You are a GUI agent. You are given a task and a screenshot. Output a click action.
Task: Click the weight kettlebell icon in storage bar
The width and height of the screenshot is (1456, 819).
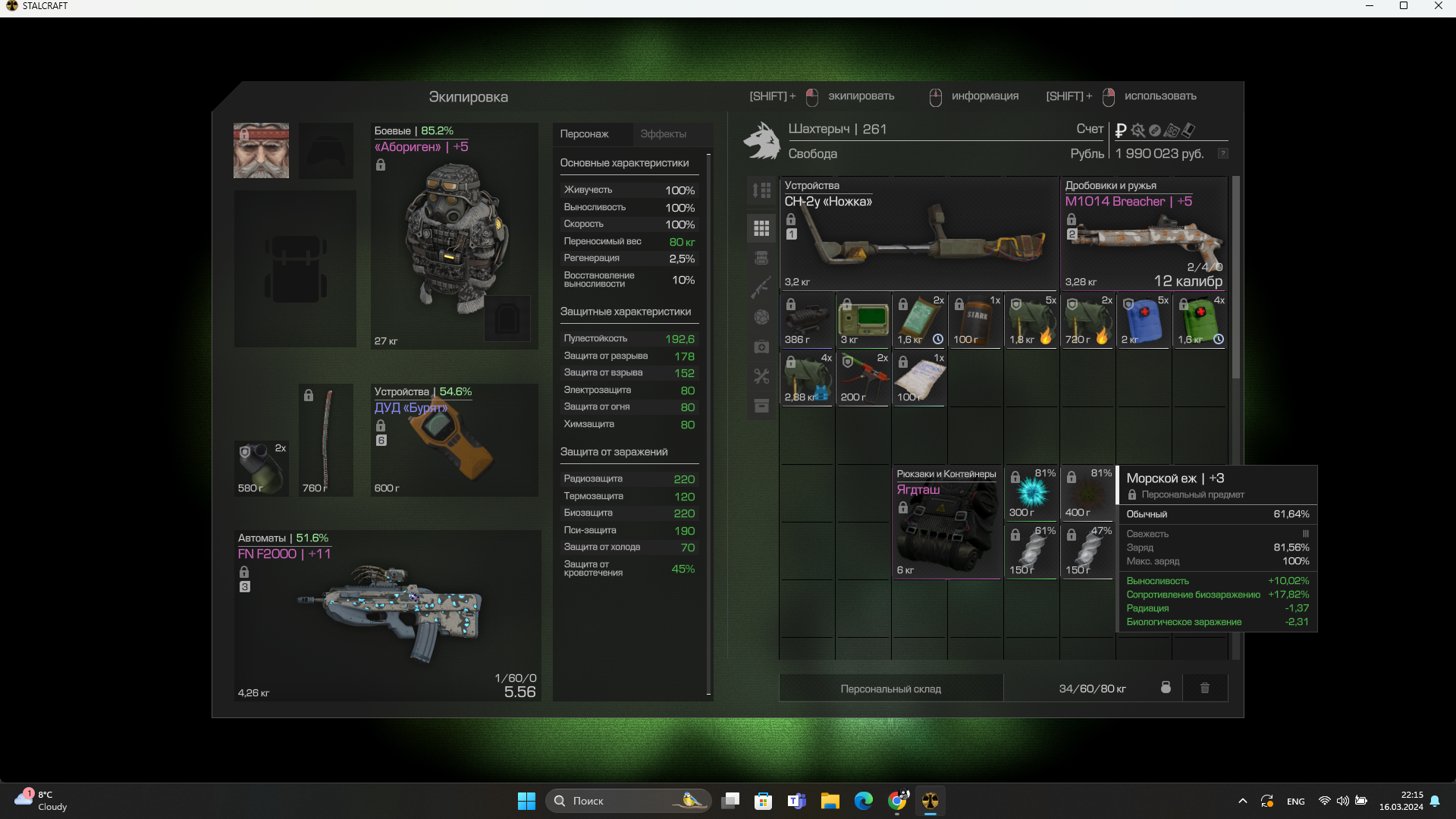point(1166,688)
